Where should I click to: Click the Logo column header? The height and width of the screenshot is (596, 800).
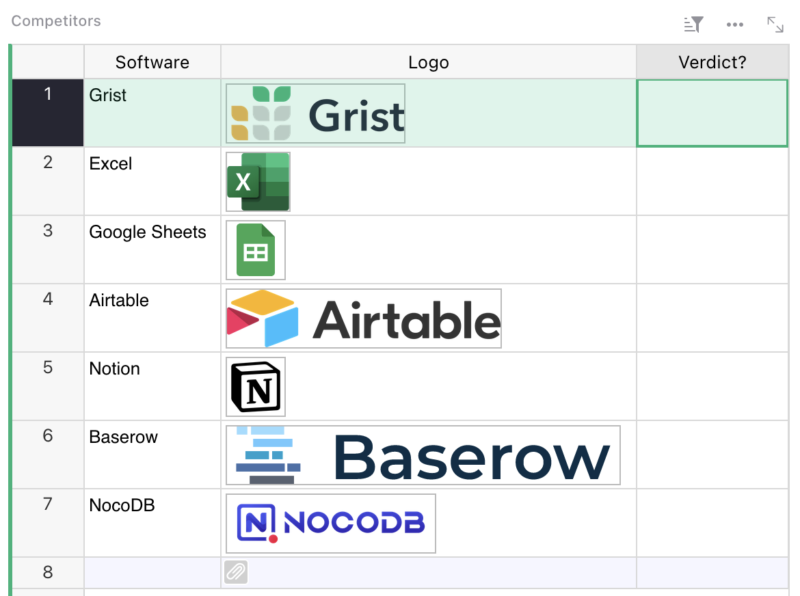[429, 62]
